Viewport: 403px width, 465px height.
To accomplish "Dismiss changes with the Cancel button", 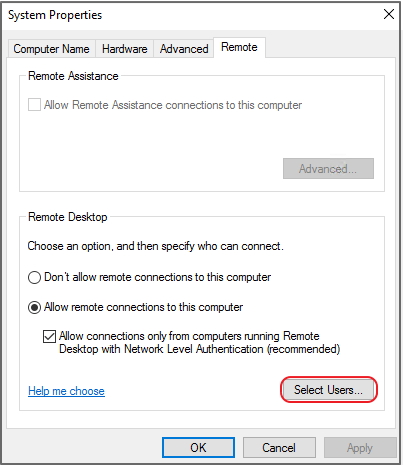I will 279,448.
